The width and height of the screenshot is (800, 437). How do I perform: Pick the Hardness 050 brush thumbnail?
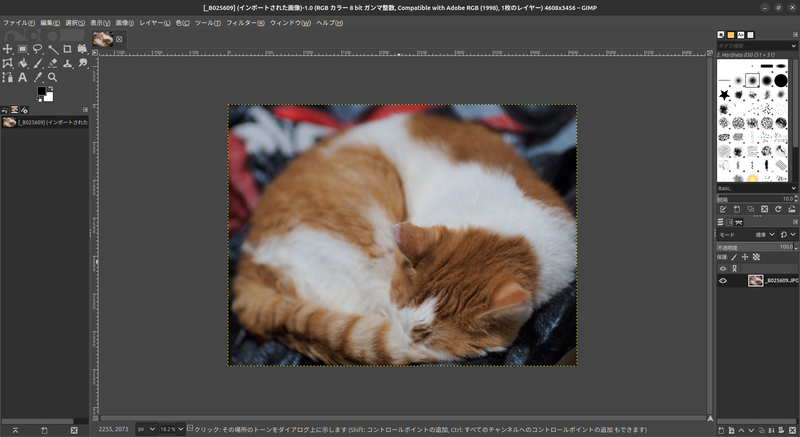pyautogui.click(x=752, y=80)
